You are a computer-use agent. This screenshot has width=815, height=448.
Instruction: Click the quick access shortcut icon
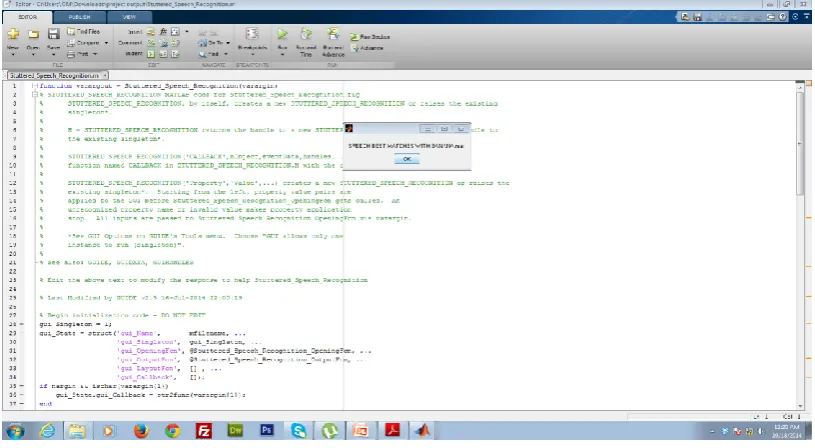(685, 17)
